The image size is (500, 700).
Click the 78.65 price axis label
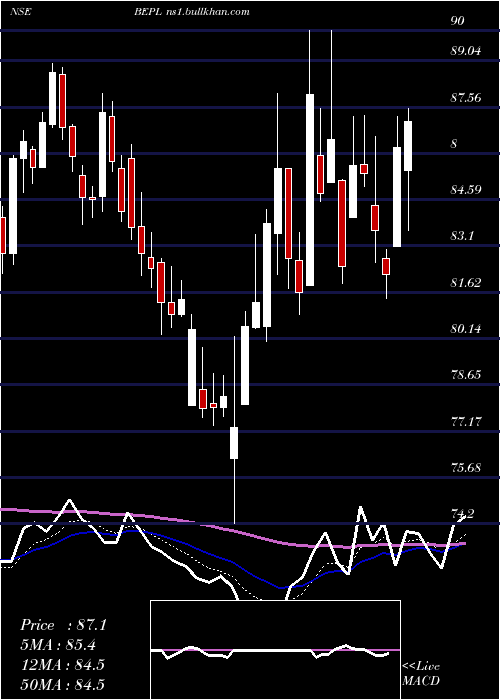(x=466, y=374)
